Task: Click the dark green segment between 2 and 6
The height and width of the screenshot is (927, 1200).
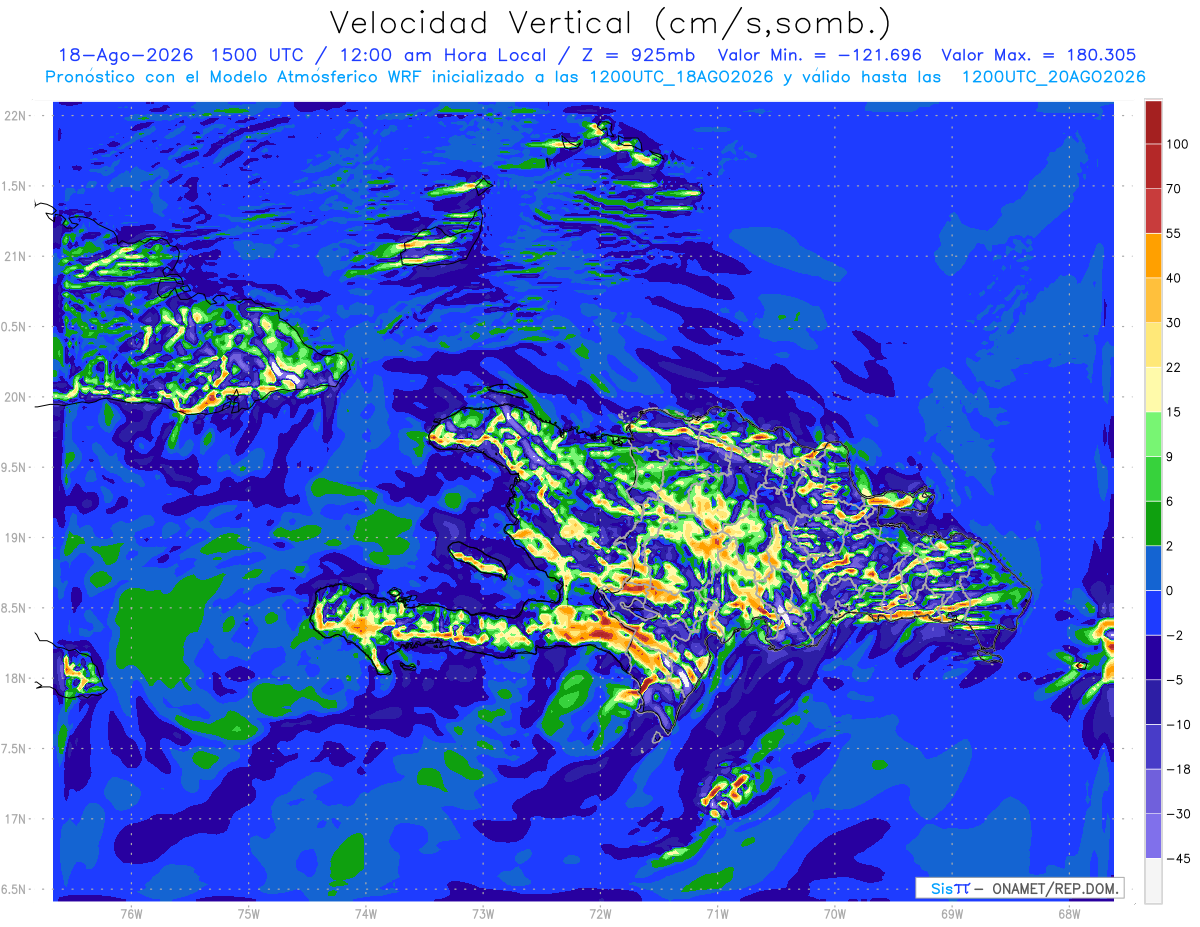Action: 1153,523
